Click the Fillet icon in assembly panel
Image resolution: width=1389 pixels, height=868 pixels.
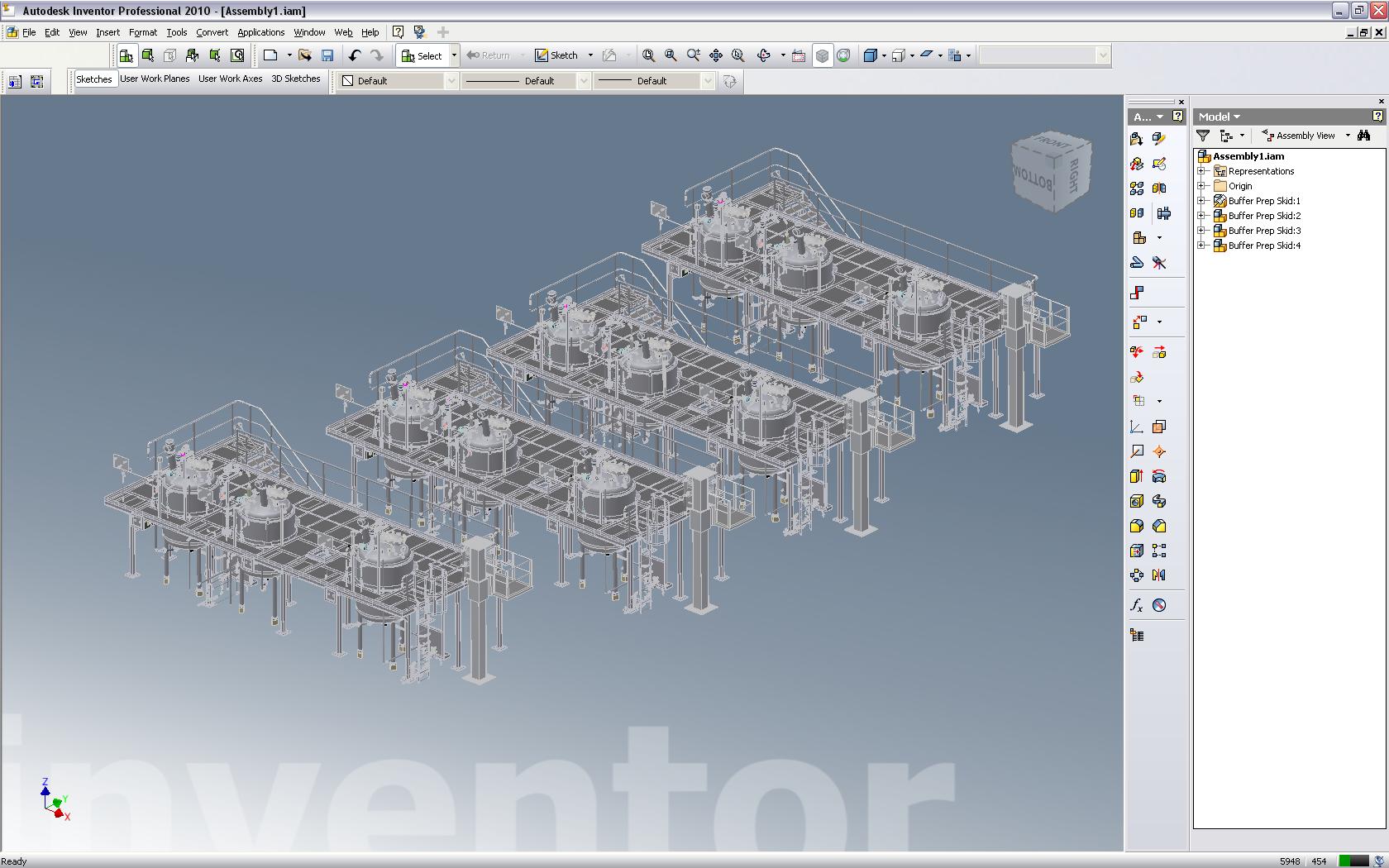(x=1137, y=526)
